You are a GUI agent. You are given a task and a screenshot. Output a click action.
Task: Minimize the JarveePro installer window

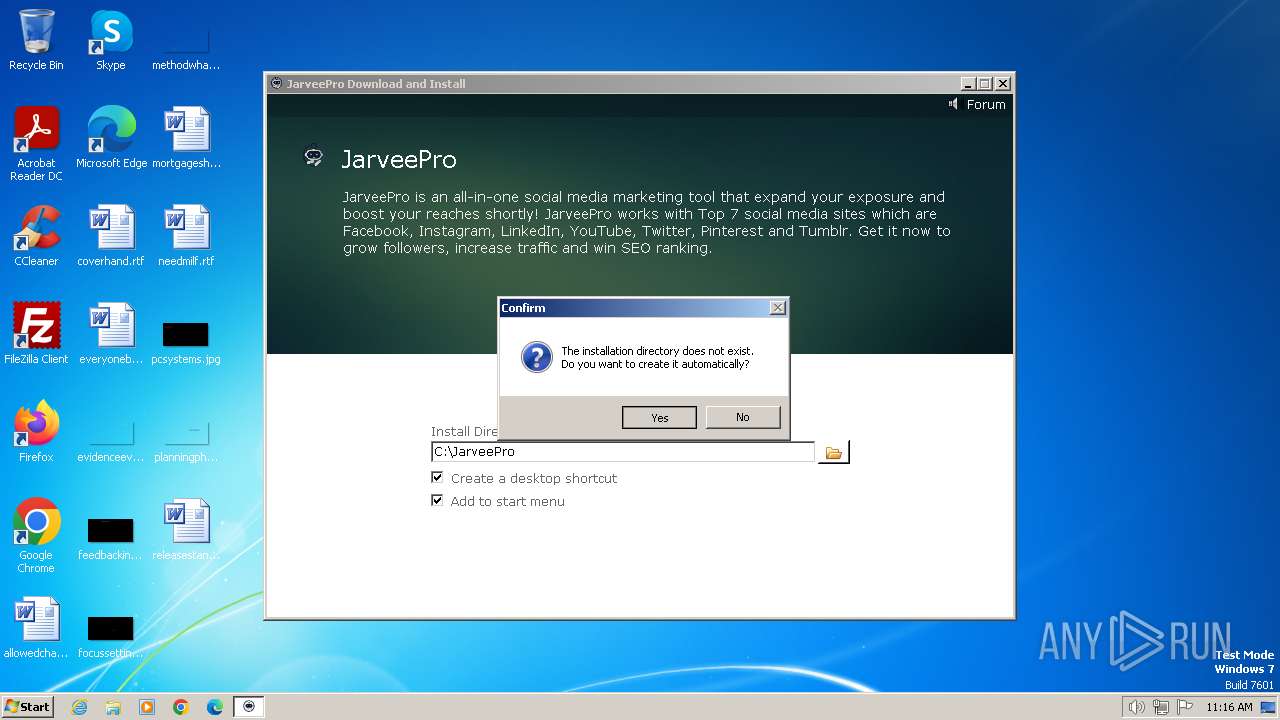click(x=968, y=84)
